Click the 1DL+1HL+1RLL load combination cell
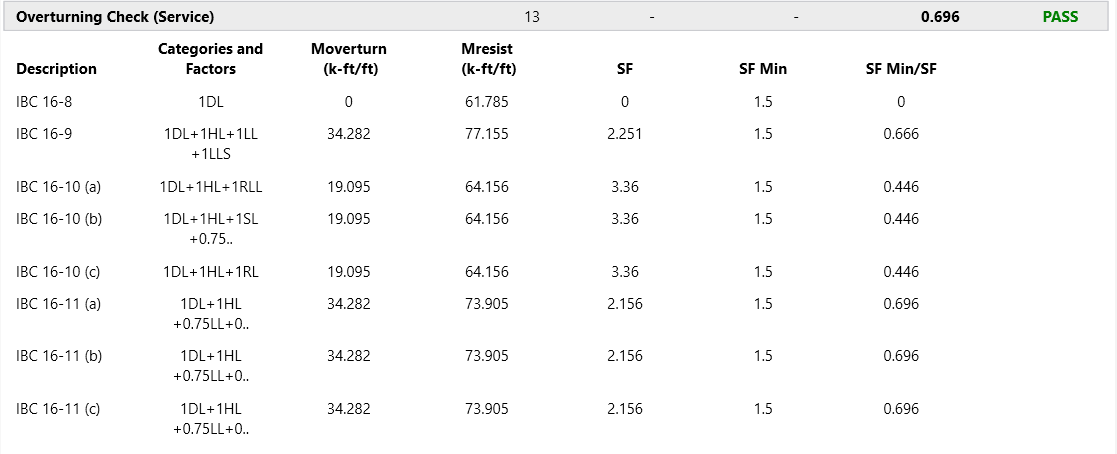The image size is (1117, 454). point(210,187)
